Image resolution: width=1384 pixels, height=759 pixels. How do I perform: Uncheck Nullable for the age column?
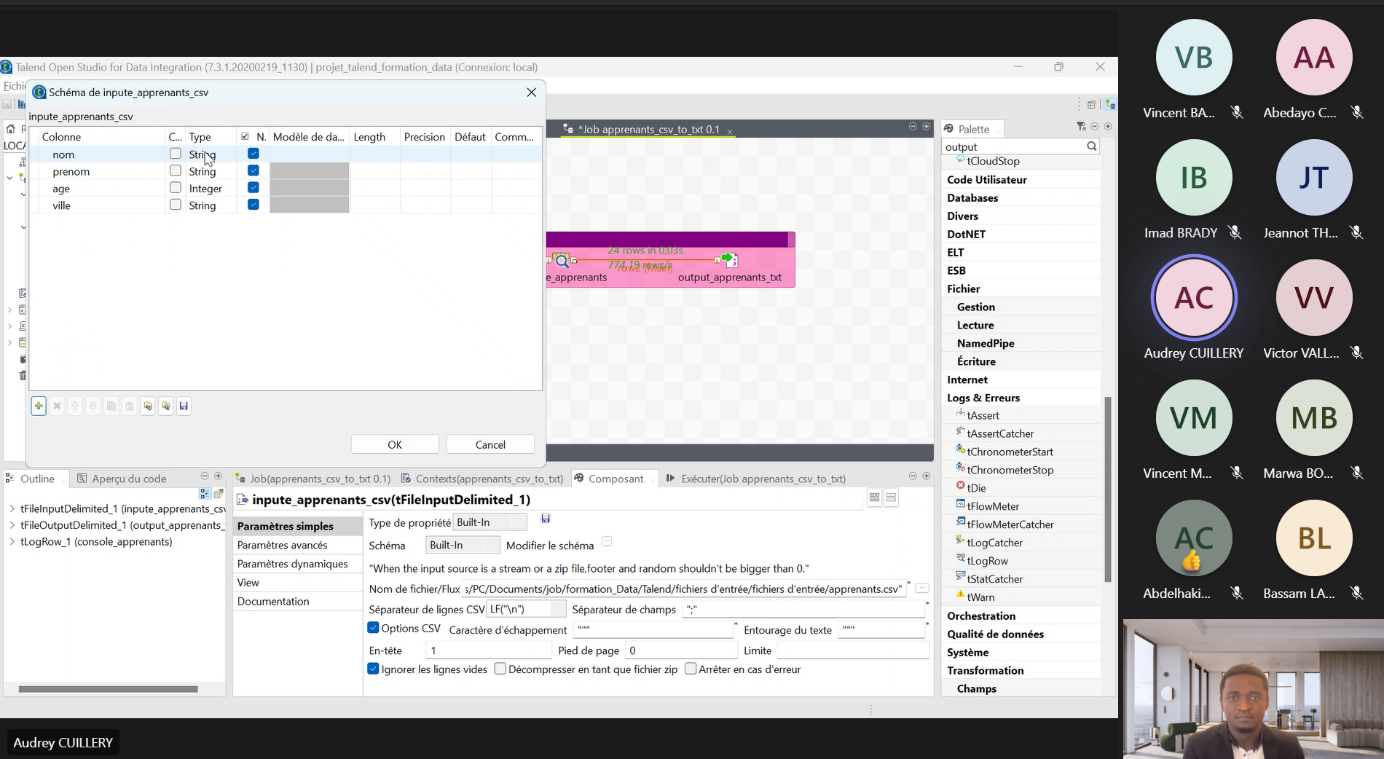(253, 188)
